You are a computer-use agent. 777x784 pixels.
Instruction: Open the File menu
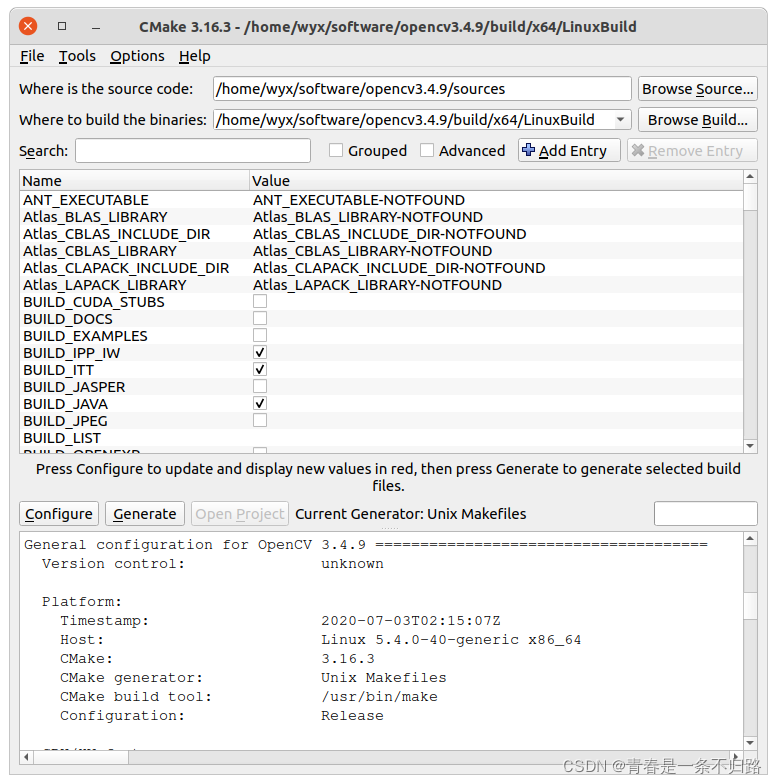[x=32, y=56]
